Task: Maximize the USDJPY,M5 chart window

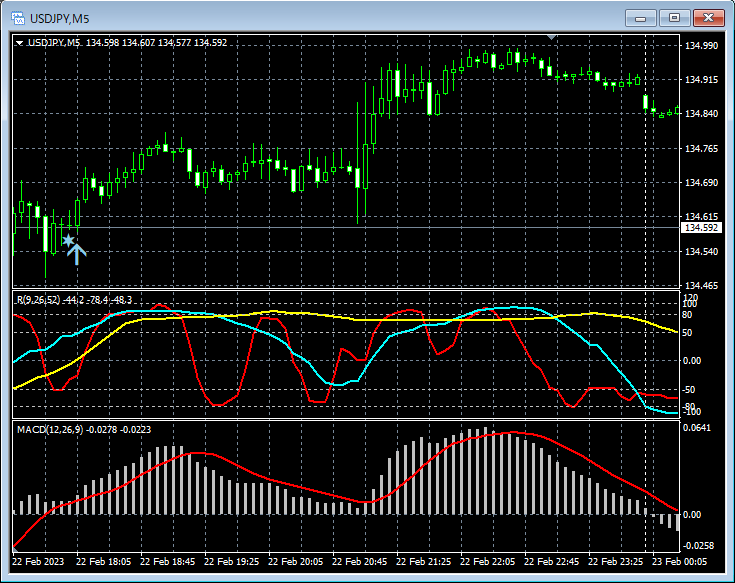Action: (x=675, y=17)
